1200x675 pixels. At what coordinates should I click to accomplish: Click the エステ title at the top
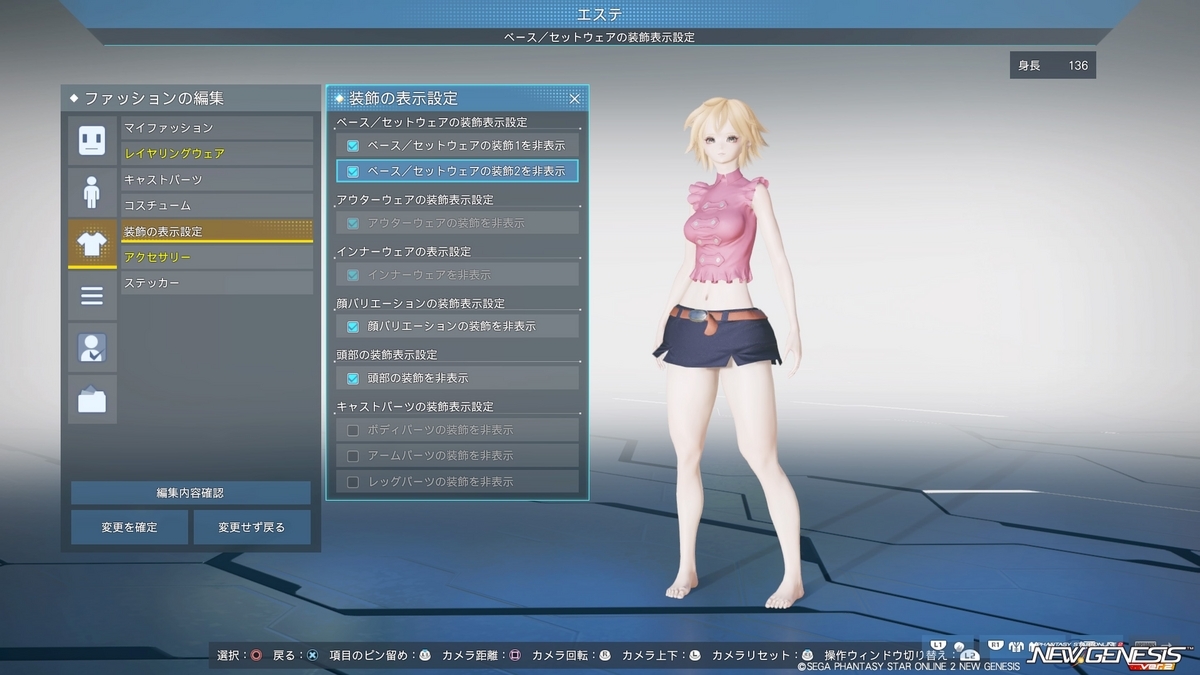(600, 14)
